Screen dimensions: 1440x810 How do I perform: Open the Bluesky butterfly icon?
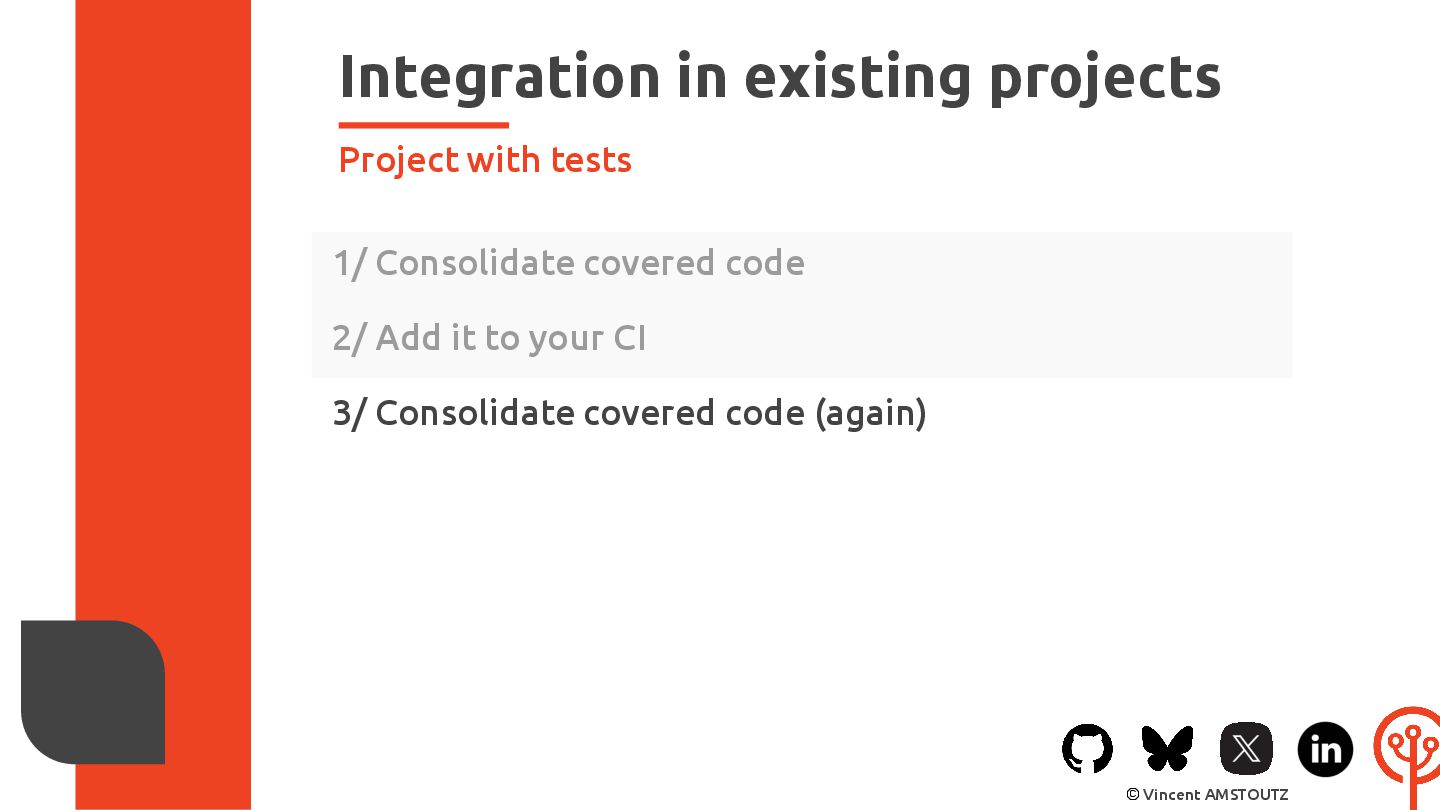pyautogui.click(x=1167, y=748)
